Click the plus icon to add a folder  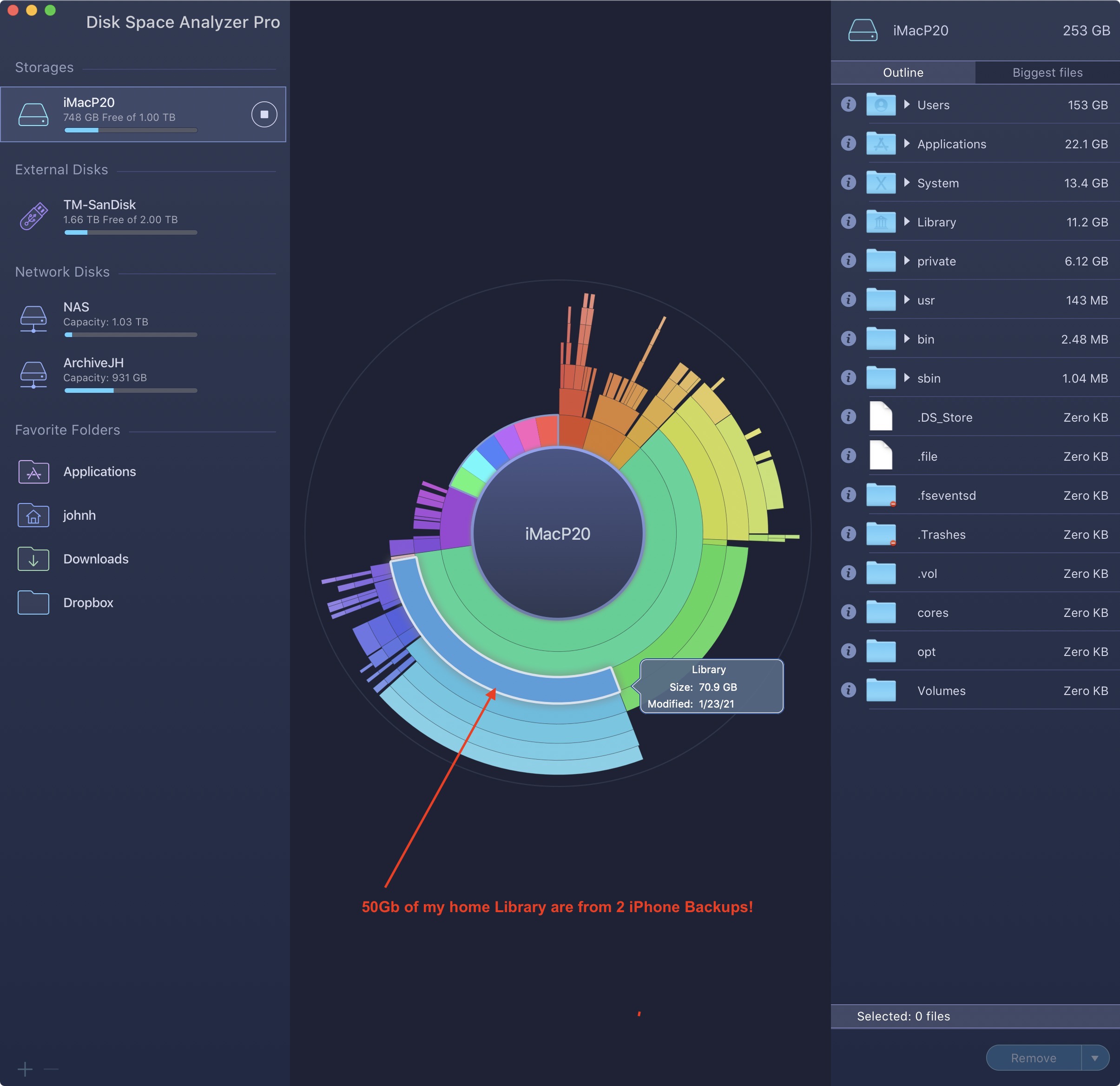click(x=25, y=1069)
